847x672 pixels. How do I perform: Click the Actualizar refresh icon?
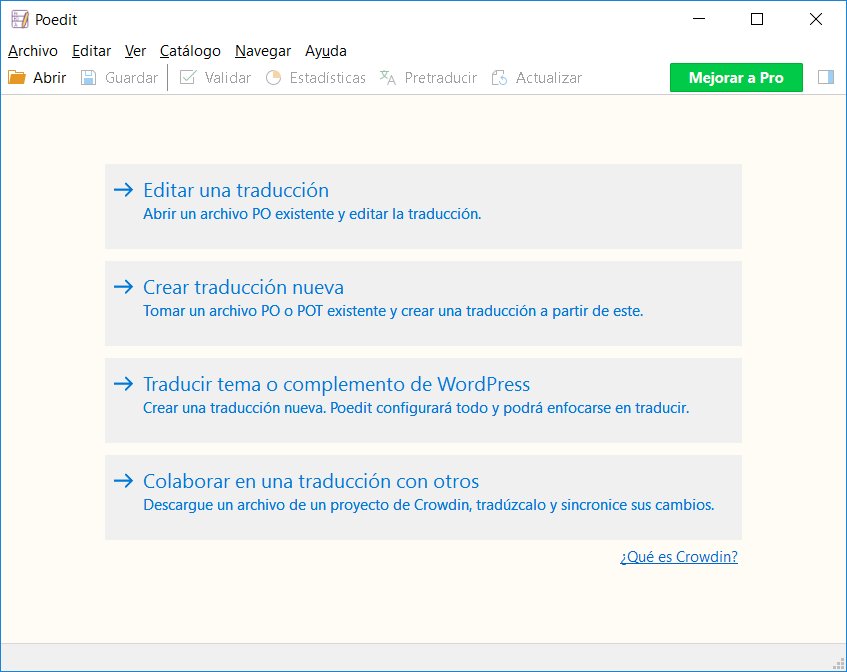tap(499, 78)
